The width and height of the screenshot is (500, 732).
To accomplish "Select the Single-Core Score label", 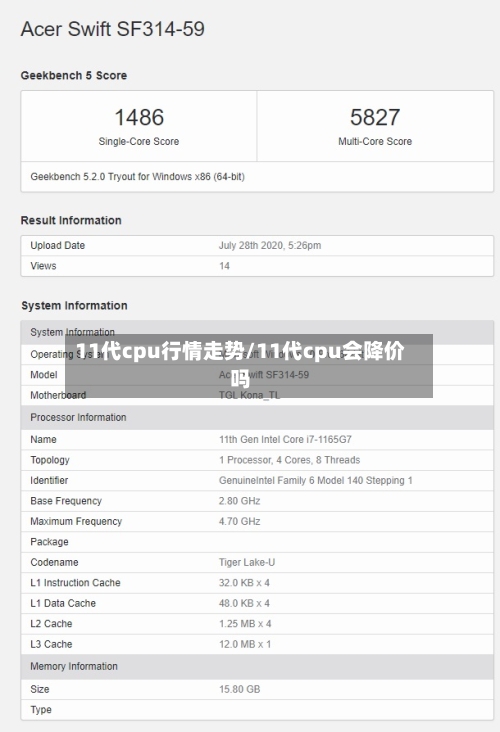I will [x=139, y=141].
